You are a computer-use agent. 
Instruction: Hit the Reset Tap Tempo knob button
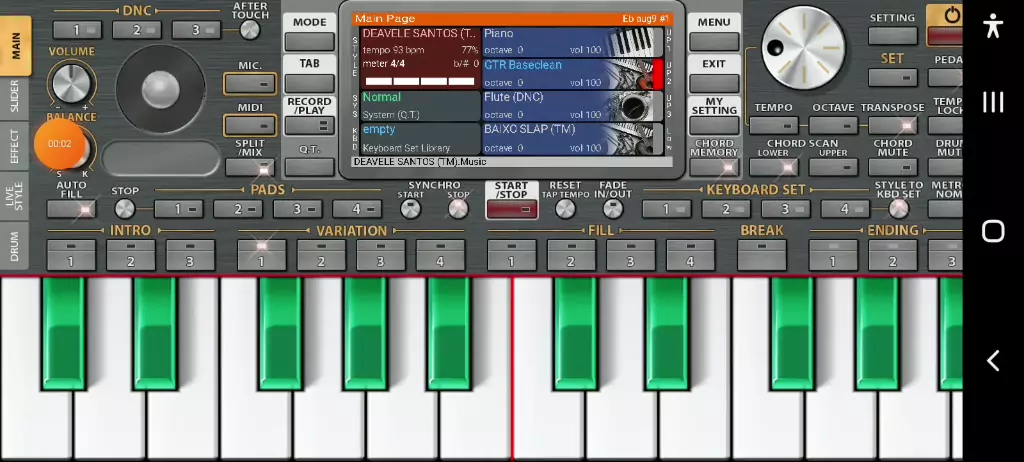pos(565,209)
